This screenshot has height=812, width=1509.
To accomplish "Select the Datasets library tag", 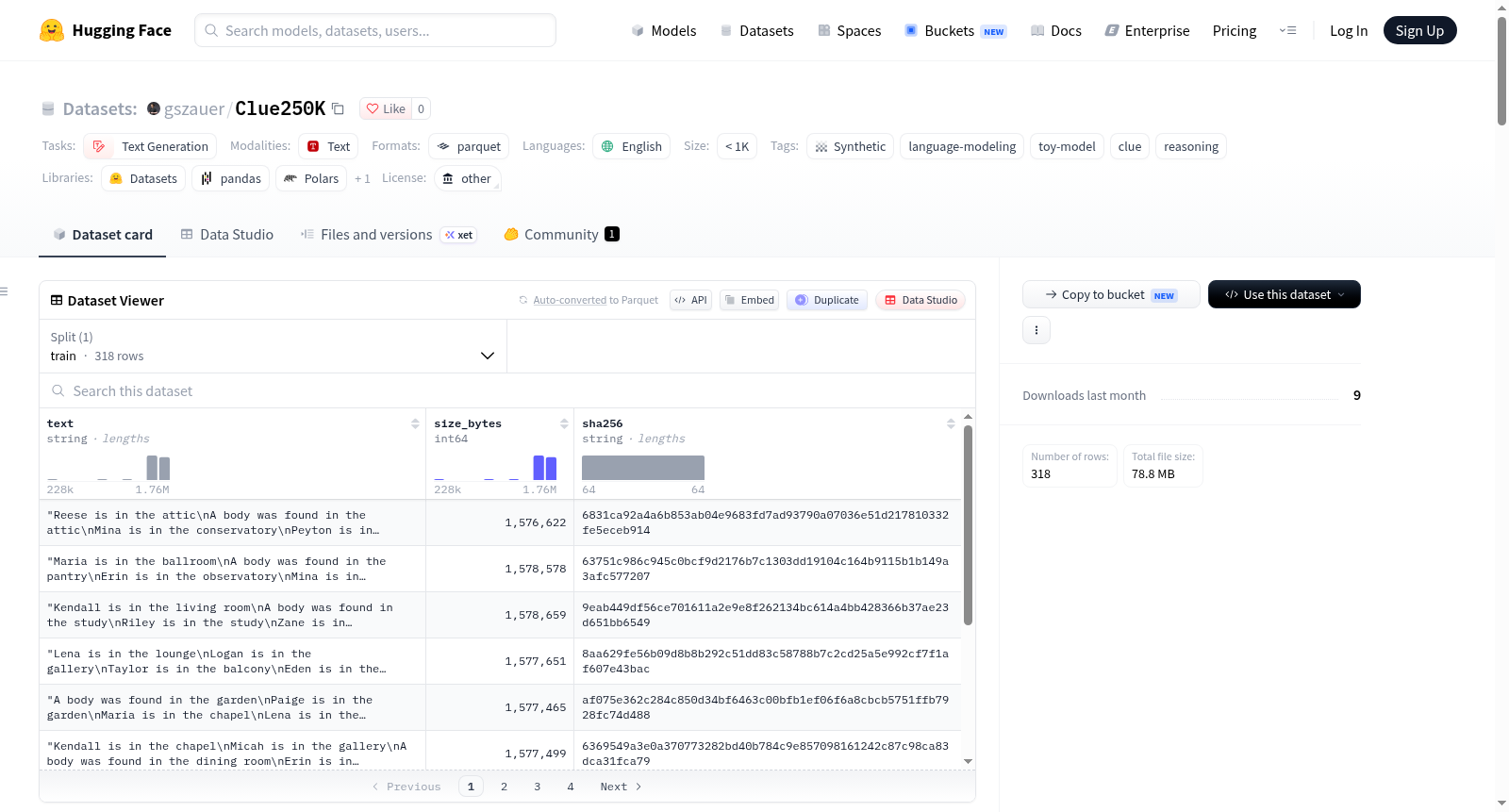I will tap(143, 178).
